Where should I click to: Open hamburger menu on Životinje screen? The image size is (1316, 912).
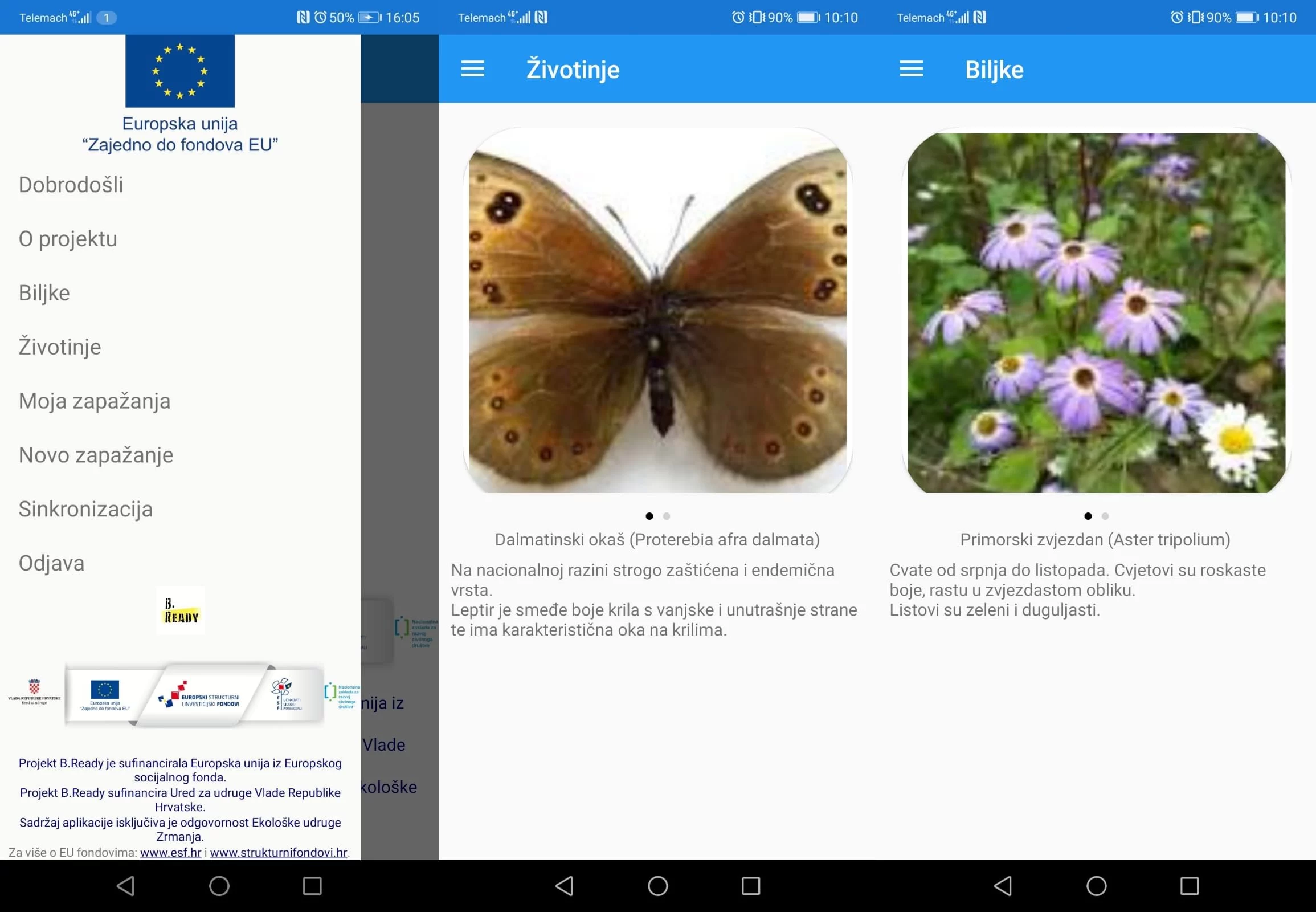[472, 69]
